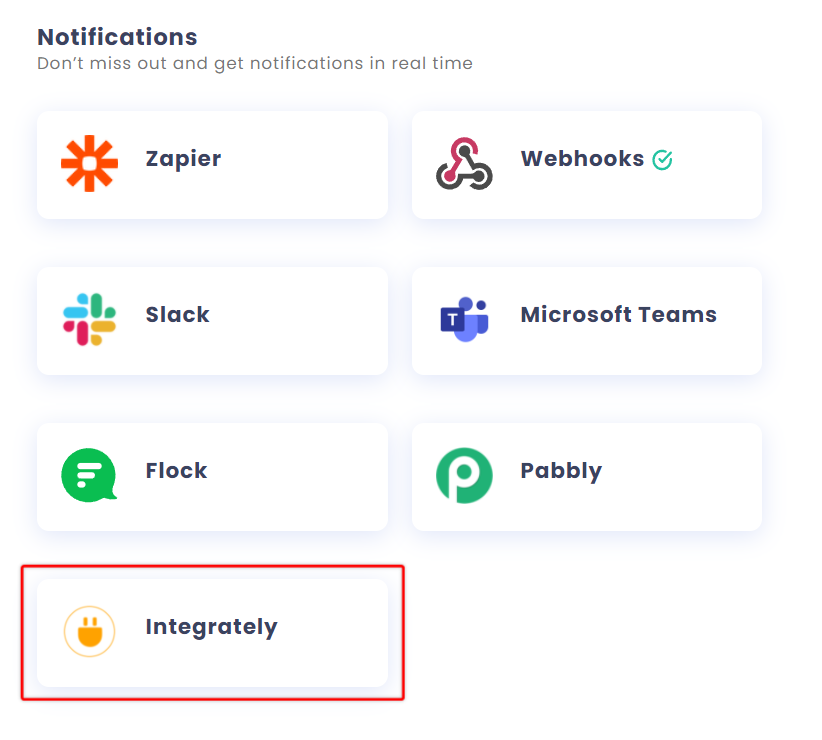This screenshot has height=740, width=822.
Task: Click the orange Zapier asterisk logo
Action: [x=89, y=164]
